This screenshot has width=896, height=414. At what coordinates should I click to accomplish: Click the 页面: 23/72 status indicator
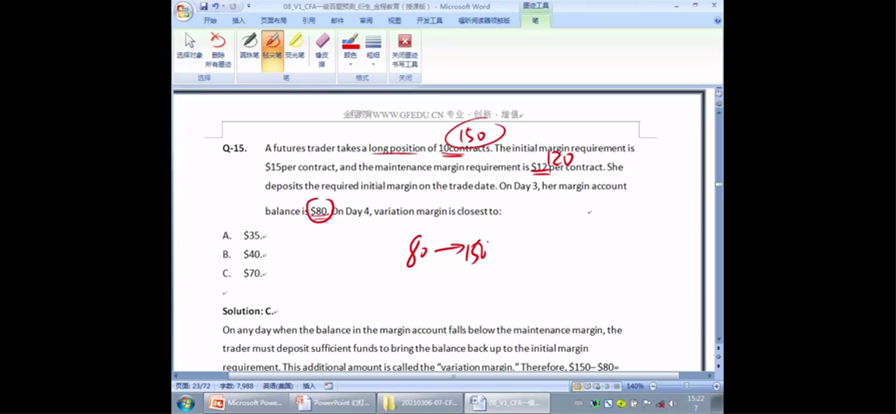coord(193,386)
